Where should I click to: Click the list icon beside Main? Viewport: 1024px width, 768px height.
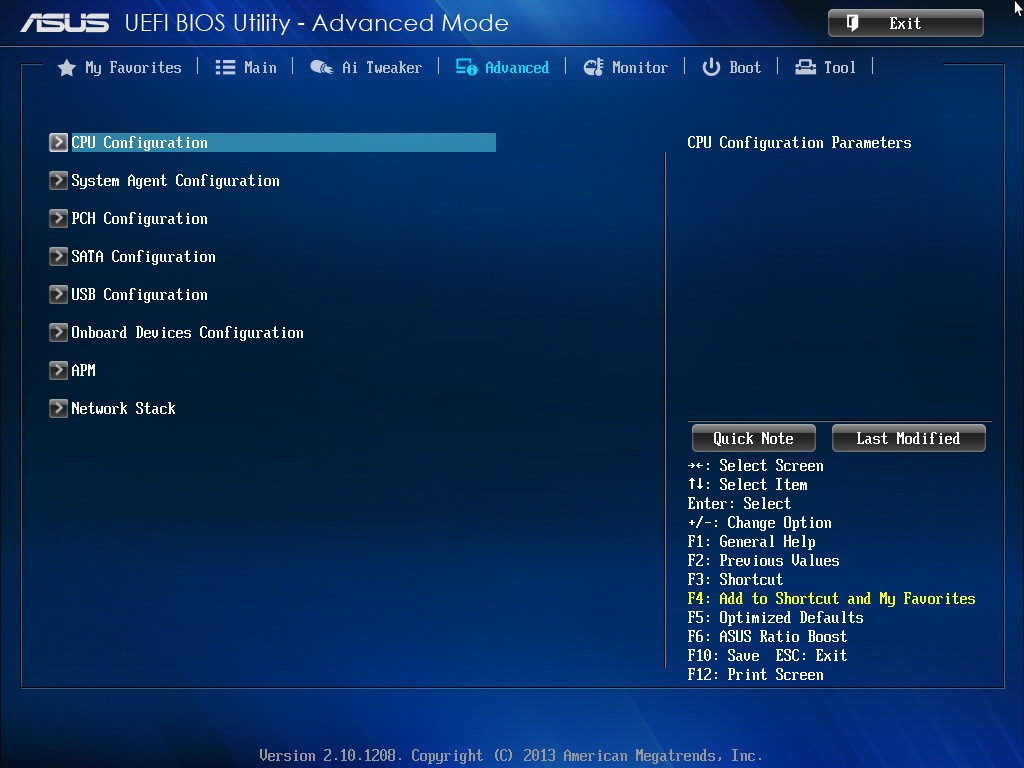225,67
